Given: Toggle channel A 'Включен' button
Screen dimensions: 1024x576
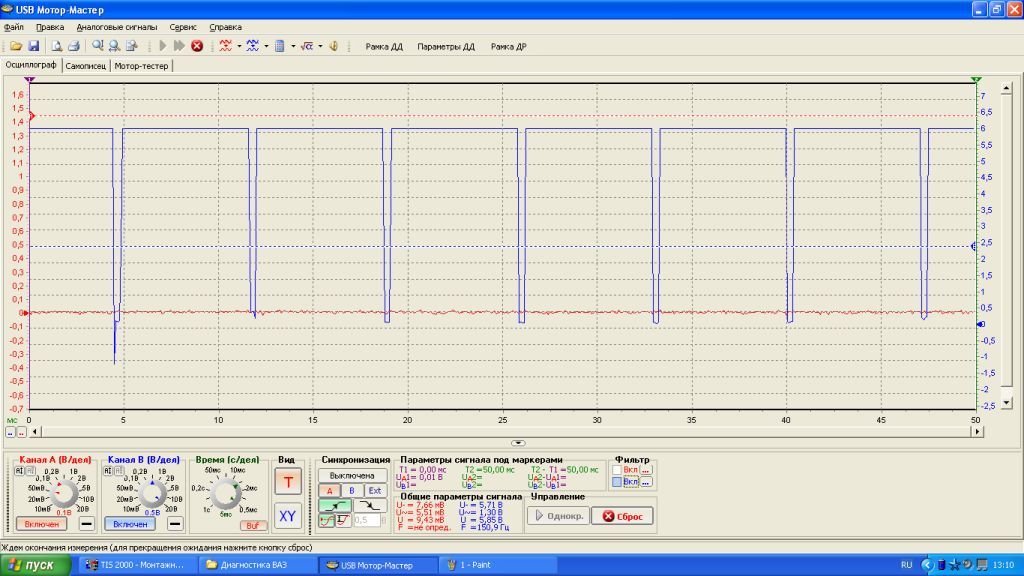Looking at the screenshot, I should 42,524.
